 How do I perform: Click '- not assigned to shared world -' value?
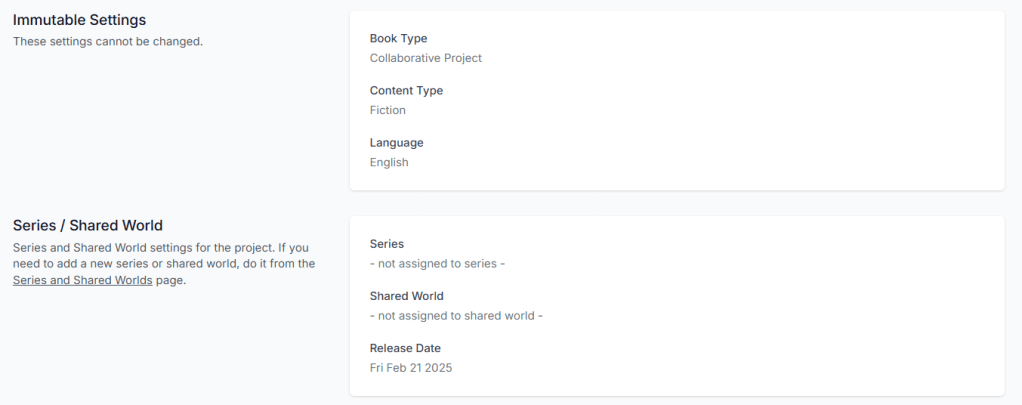click(x=456, y=316)
